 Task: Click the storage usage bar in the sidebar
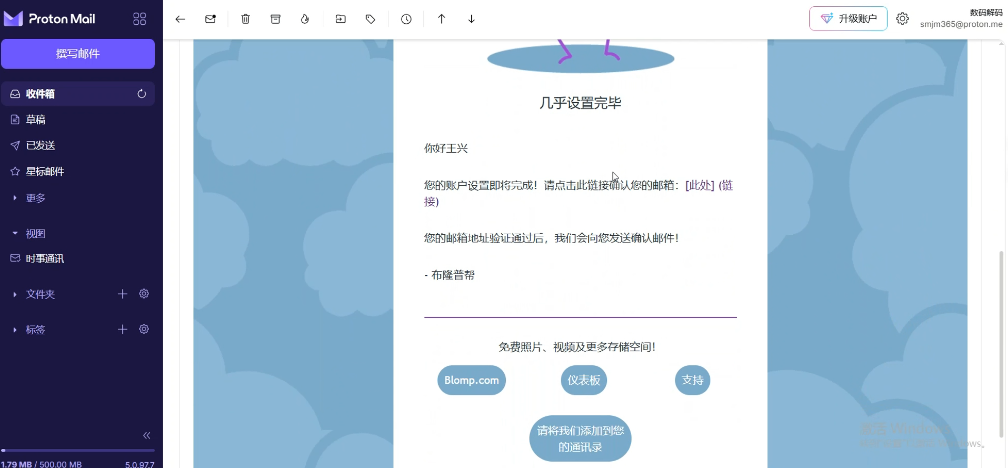78,451
